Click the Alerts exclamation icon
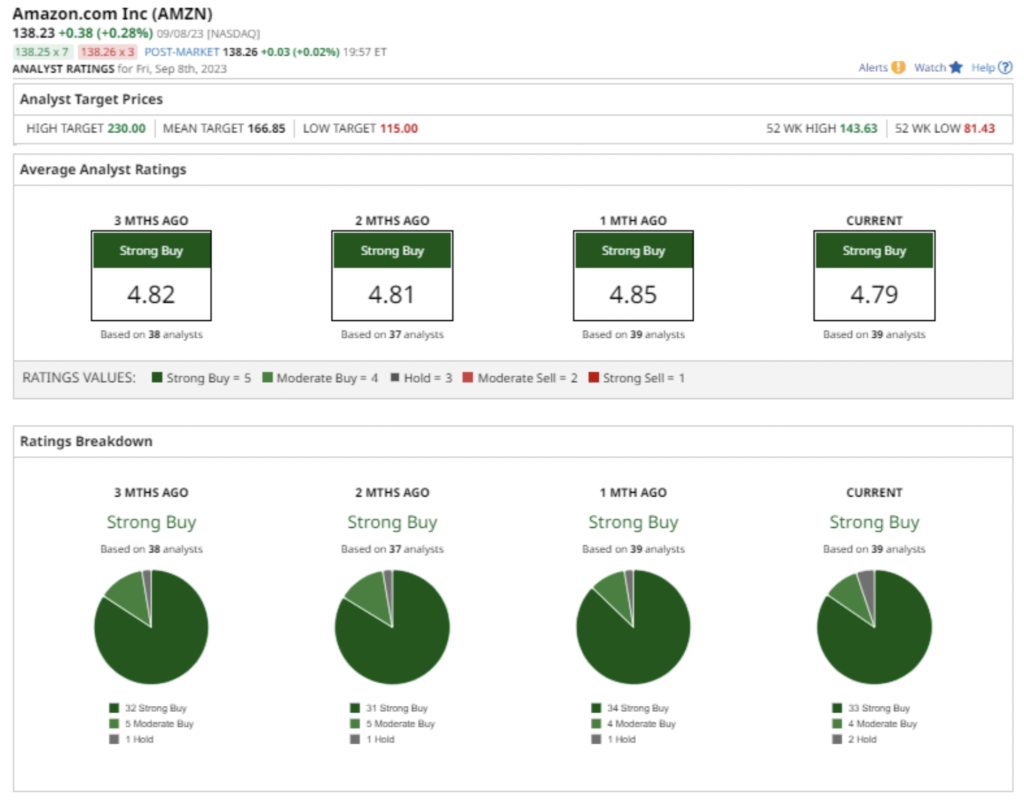This screenshot has height=800, width=1024. (x=899, y=67)
